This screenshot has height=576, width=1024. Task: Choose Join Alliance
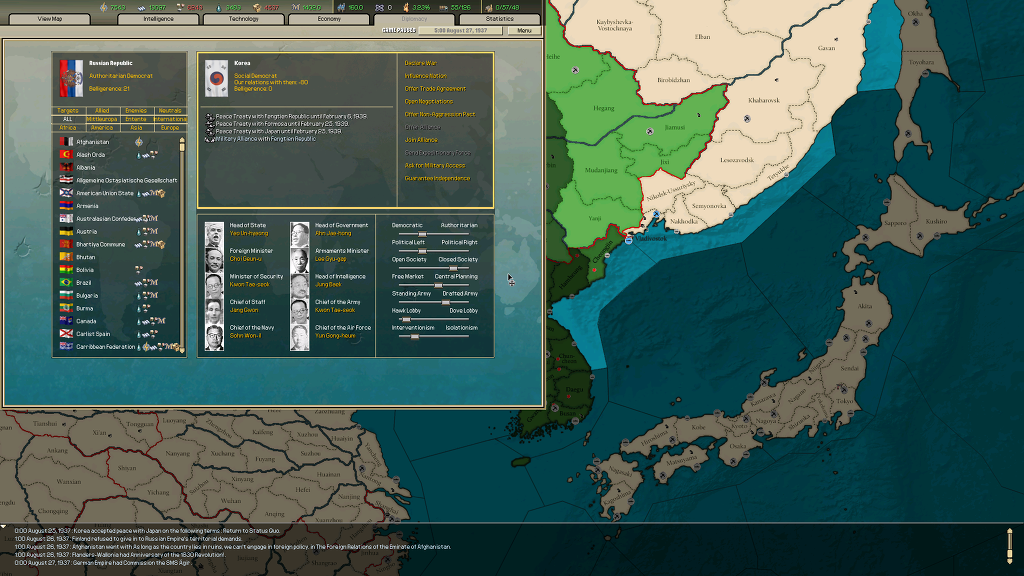coord(421,140)
